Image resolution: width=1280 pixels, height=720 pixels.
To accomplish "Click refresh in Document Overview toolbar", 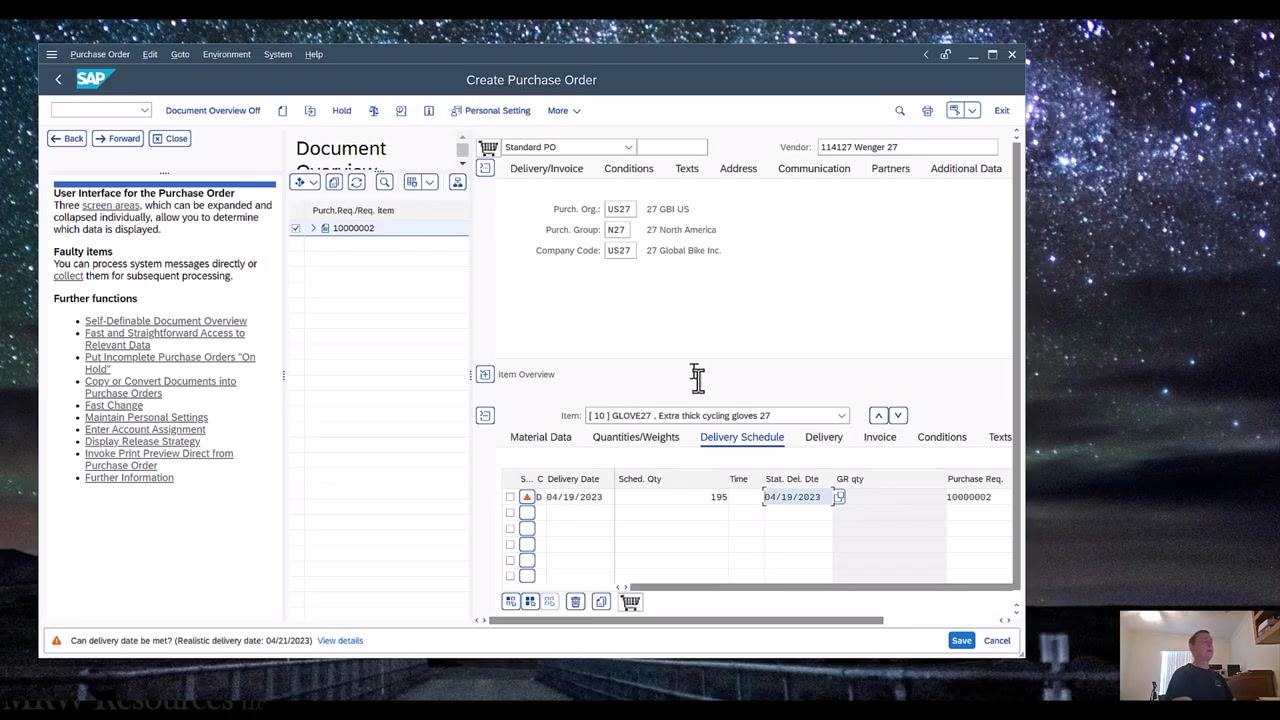I will (x=356, y=182).
